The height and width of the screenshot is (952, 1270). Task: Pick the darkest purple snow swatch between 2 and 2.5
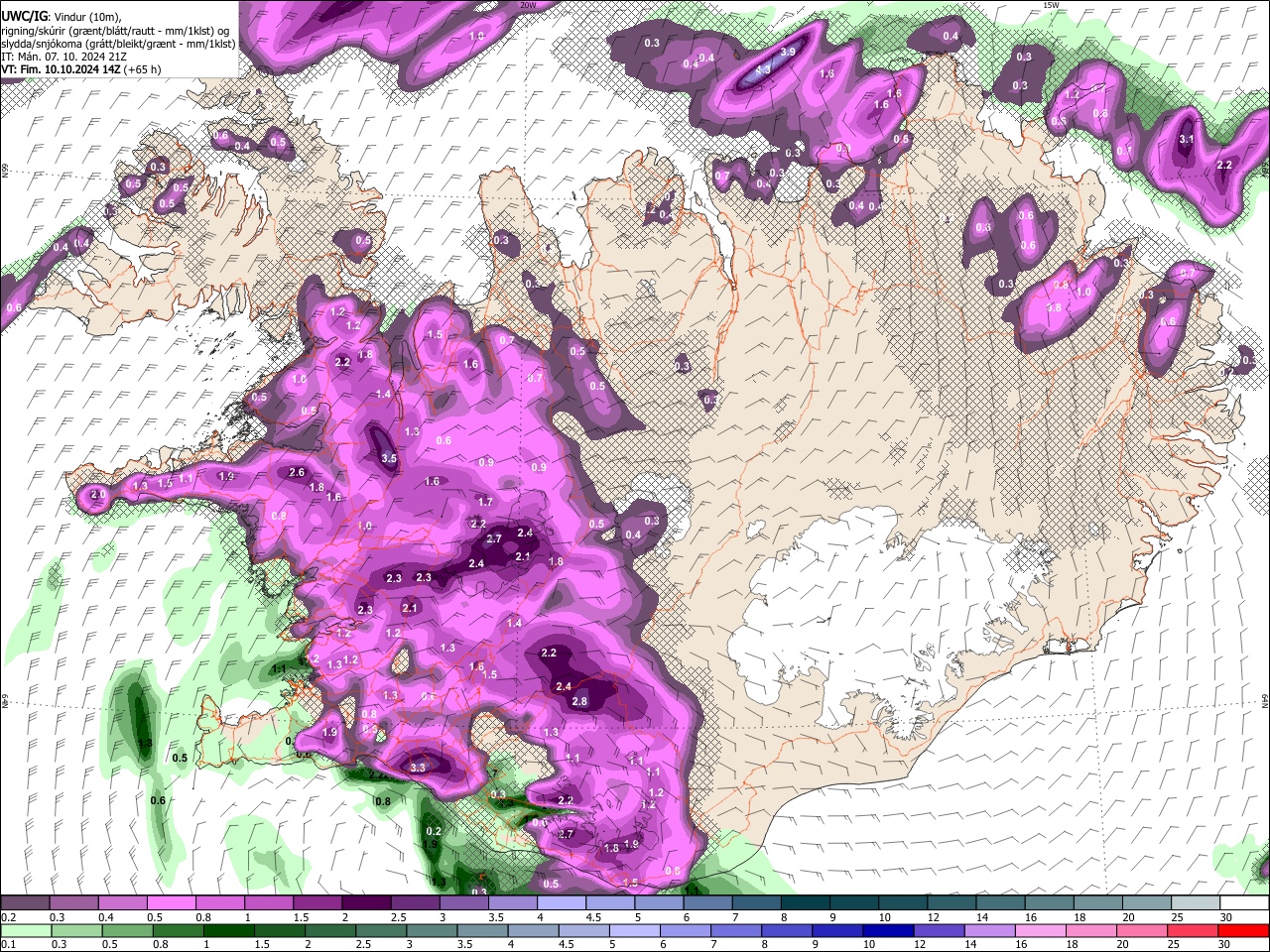point(365,903)
